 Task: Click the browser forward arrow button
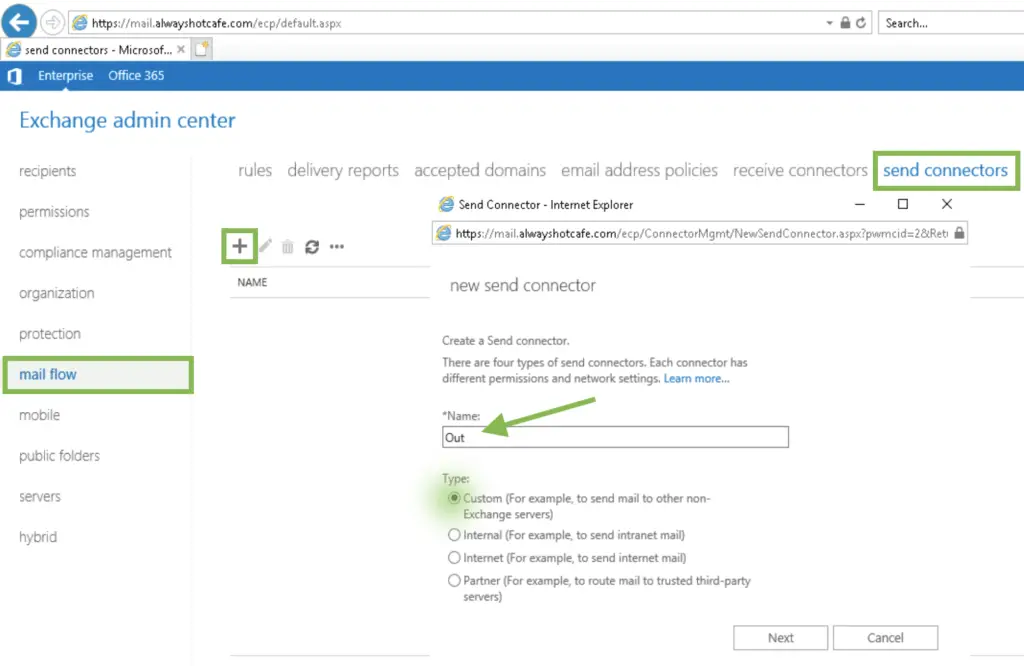pyautogui.click(x=52, y=23)
